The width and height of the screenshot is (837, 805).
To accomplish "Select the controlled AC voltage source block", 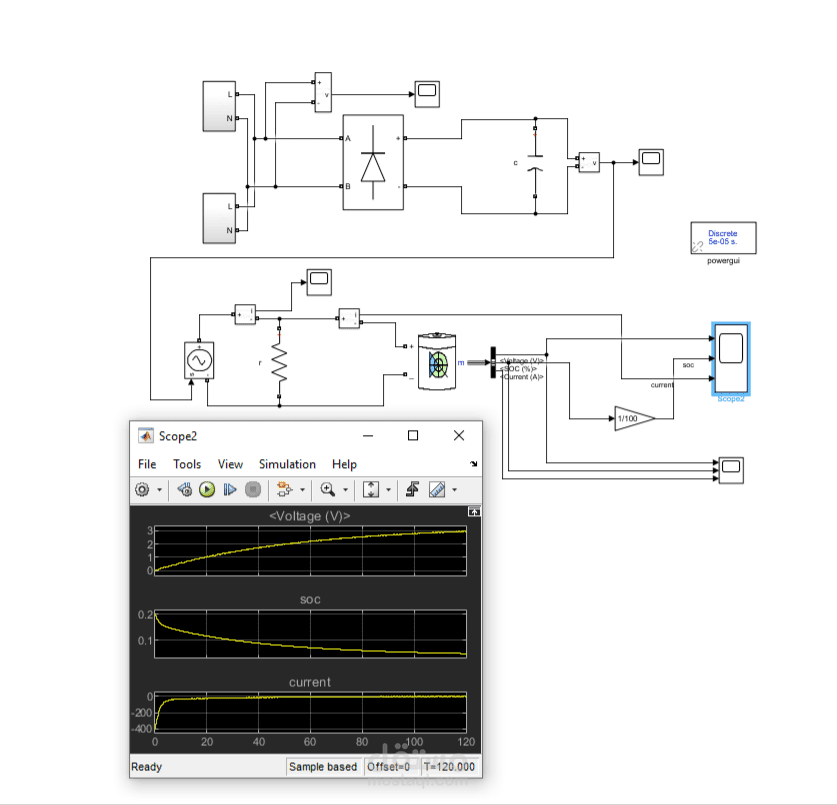I will tap(199, 360).
